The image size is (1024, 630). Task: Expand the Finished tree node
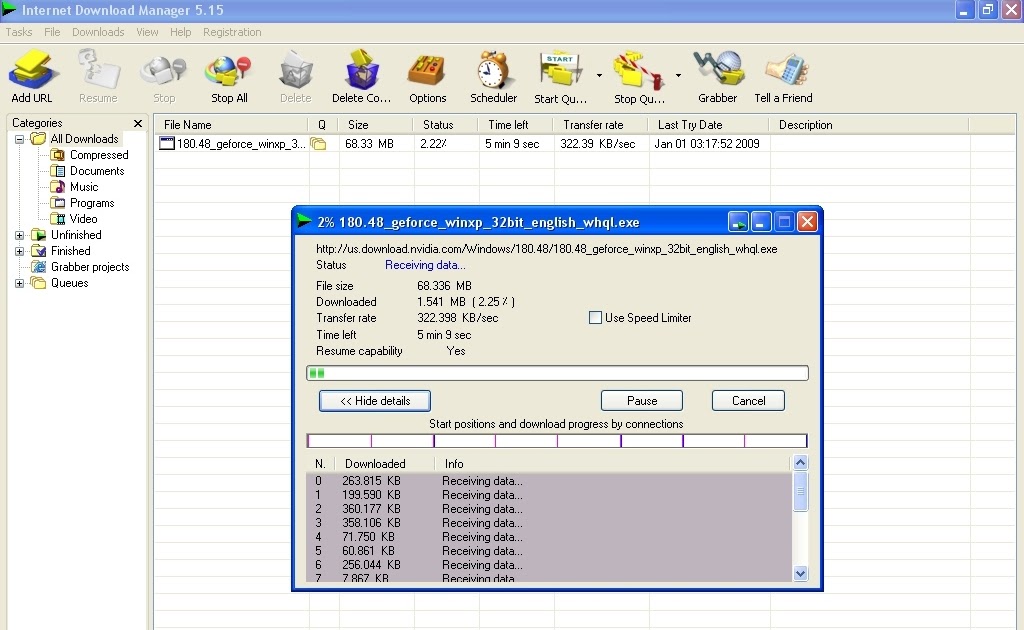click(x=20, y=251)
